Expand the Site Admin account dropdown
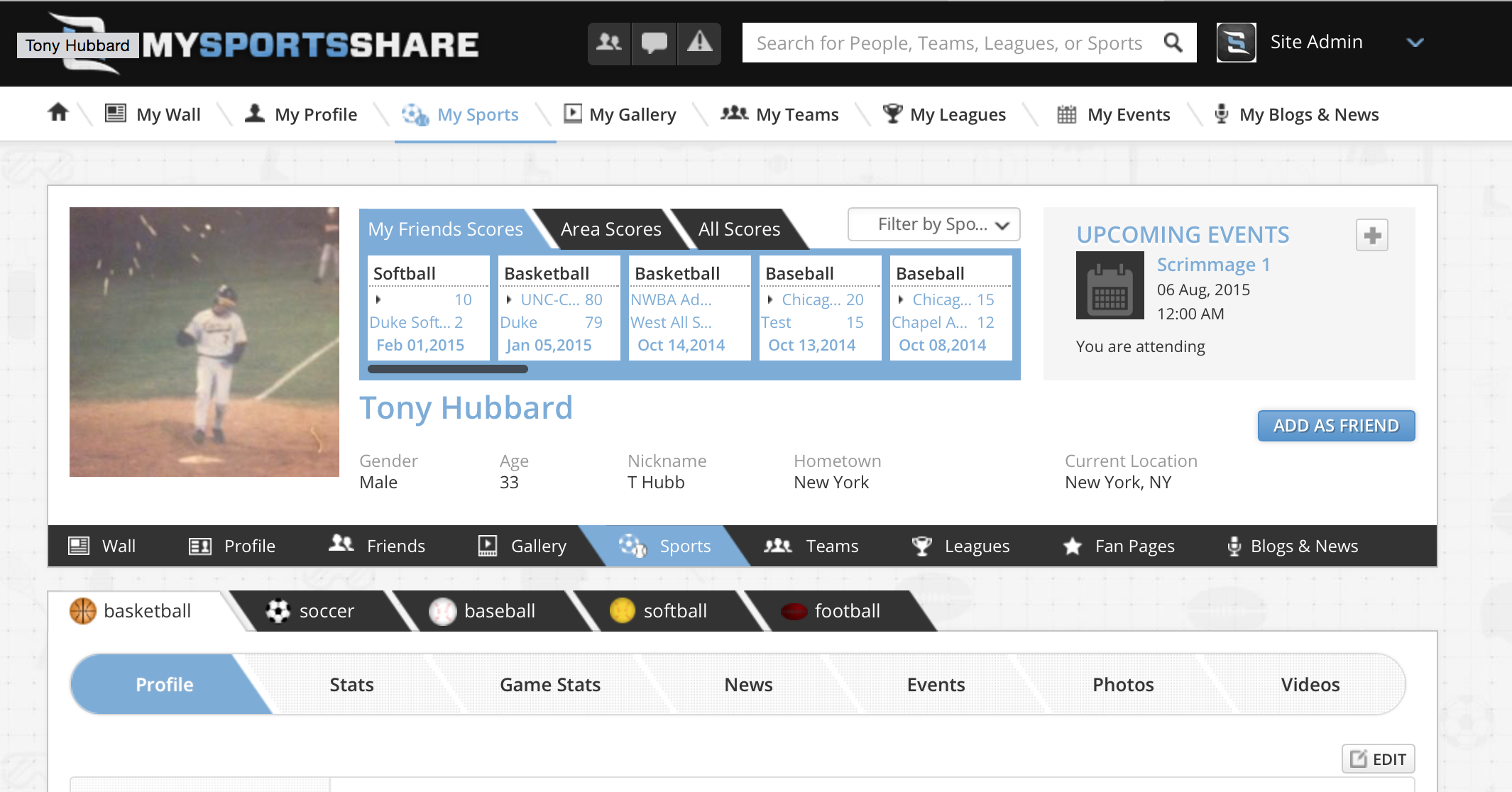 click(x=1415, y=43)
